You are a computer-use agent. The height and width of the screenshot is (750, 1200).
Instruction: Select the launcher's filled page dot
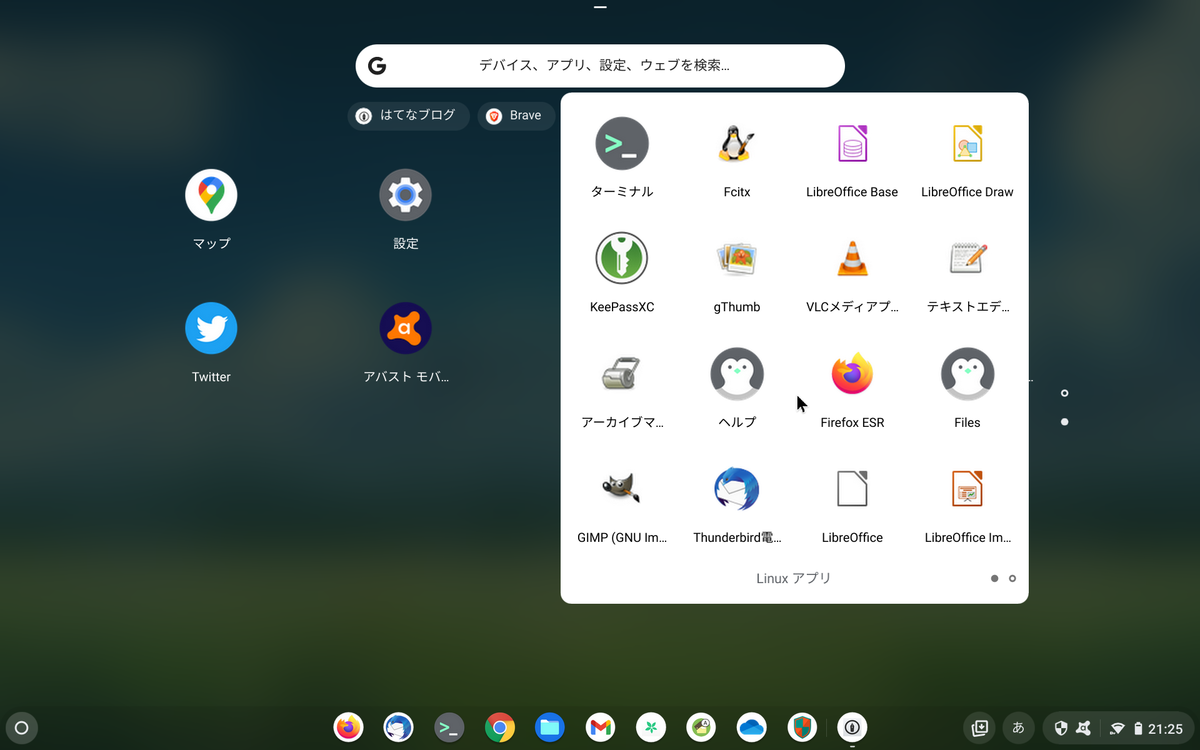1065,422
